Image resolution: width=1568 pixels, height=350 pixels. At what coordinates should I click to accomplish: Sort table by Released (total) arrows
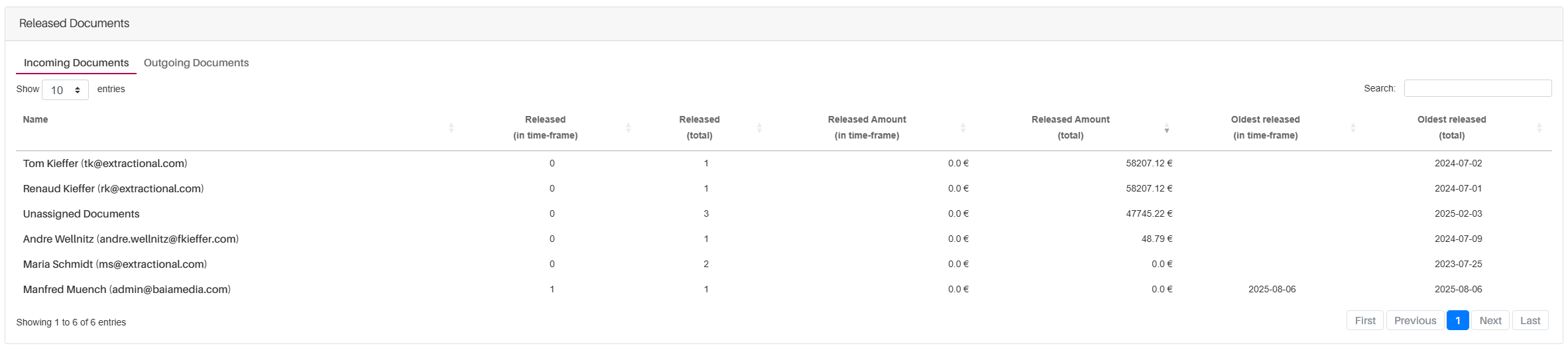[x=759, y=128]
